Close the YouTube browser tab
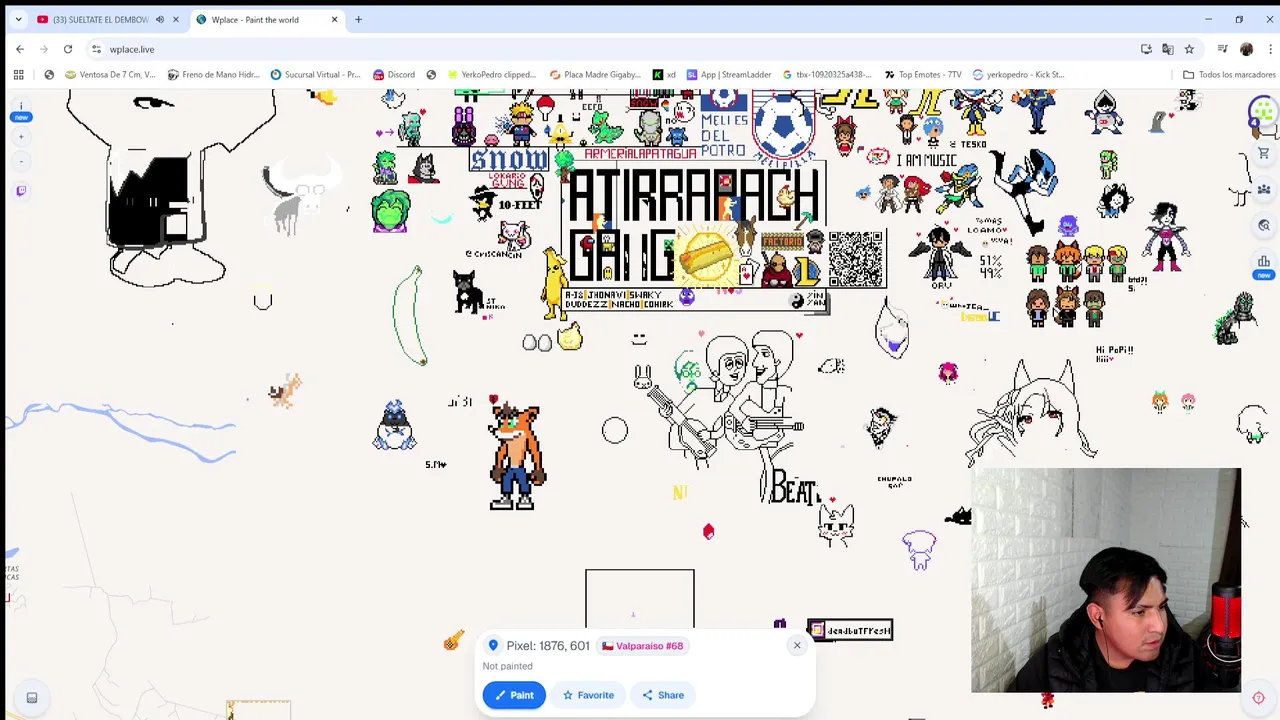Viewport: 1280px width, 720px height. (176, 19)
